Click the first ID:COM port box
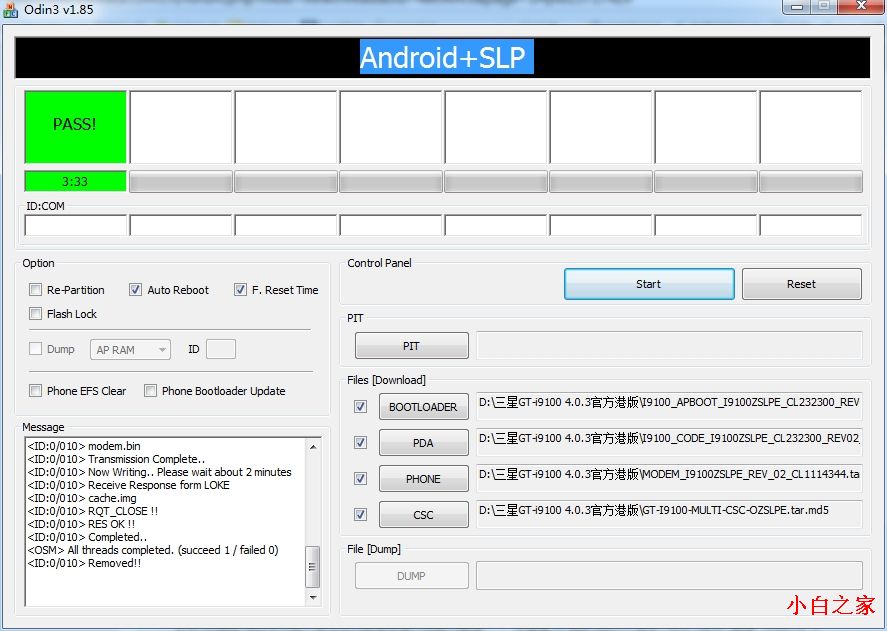 click(x=75, y=225)
